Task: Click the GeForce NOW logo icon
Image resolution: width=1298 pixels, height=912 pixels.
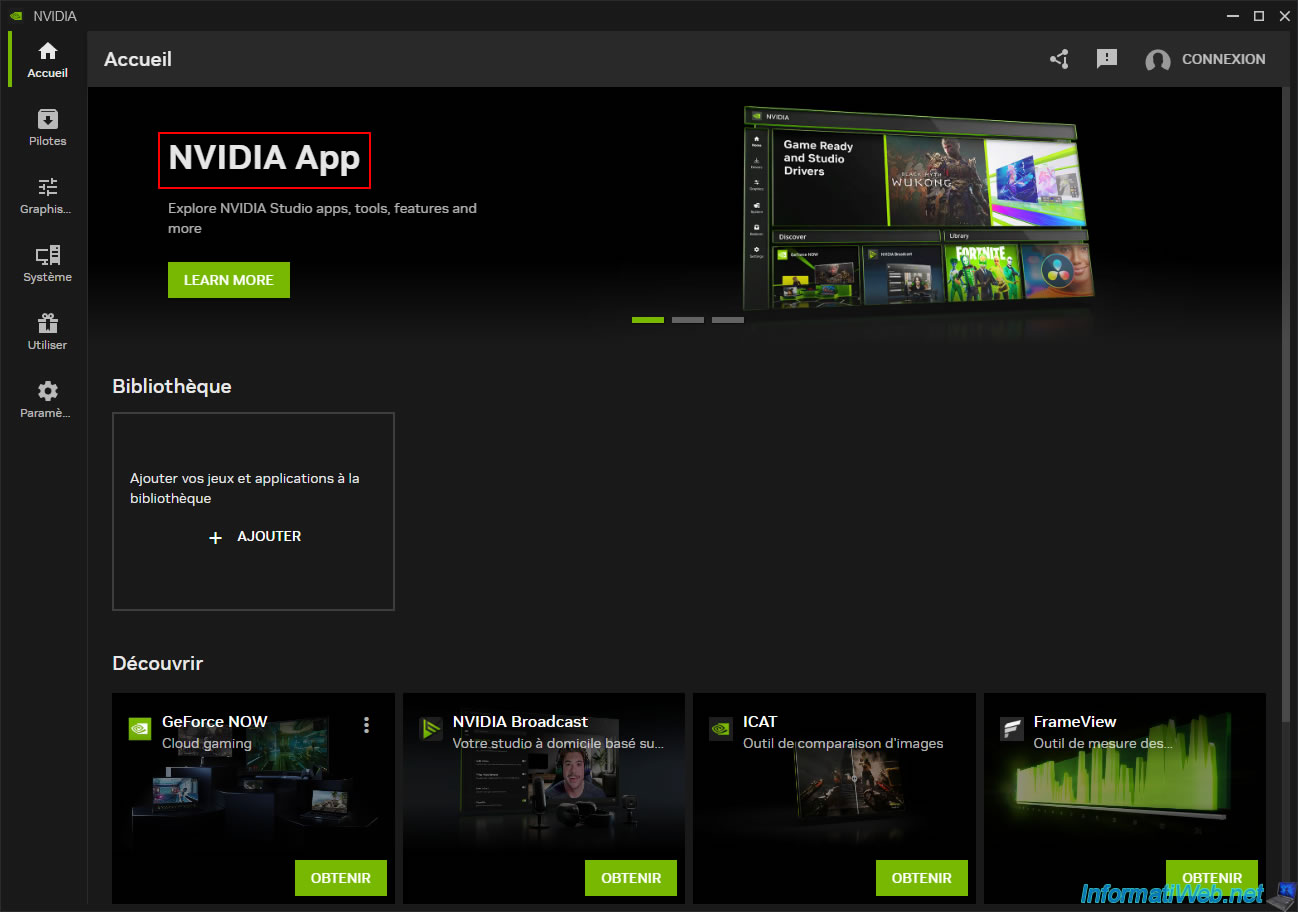Action: pyautogui.click(x=141, y=728)
